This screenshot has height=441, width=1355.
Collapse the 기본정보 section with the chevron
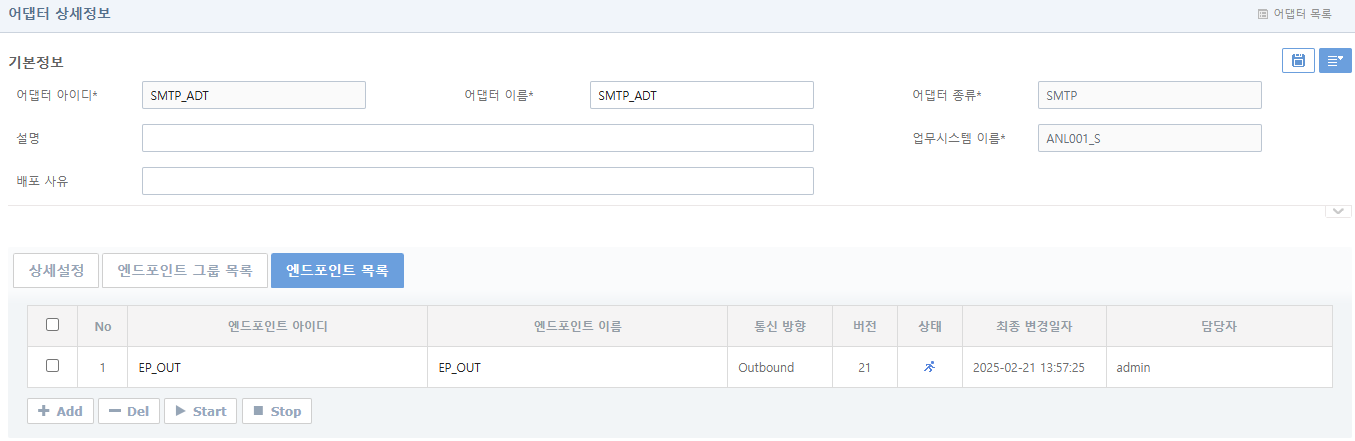point(1337,211)
